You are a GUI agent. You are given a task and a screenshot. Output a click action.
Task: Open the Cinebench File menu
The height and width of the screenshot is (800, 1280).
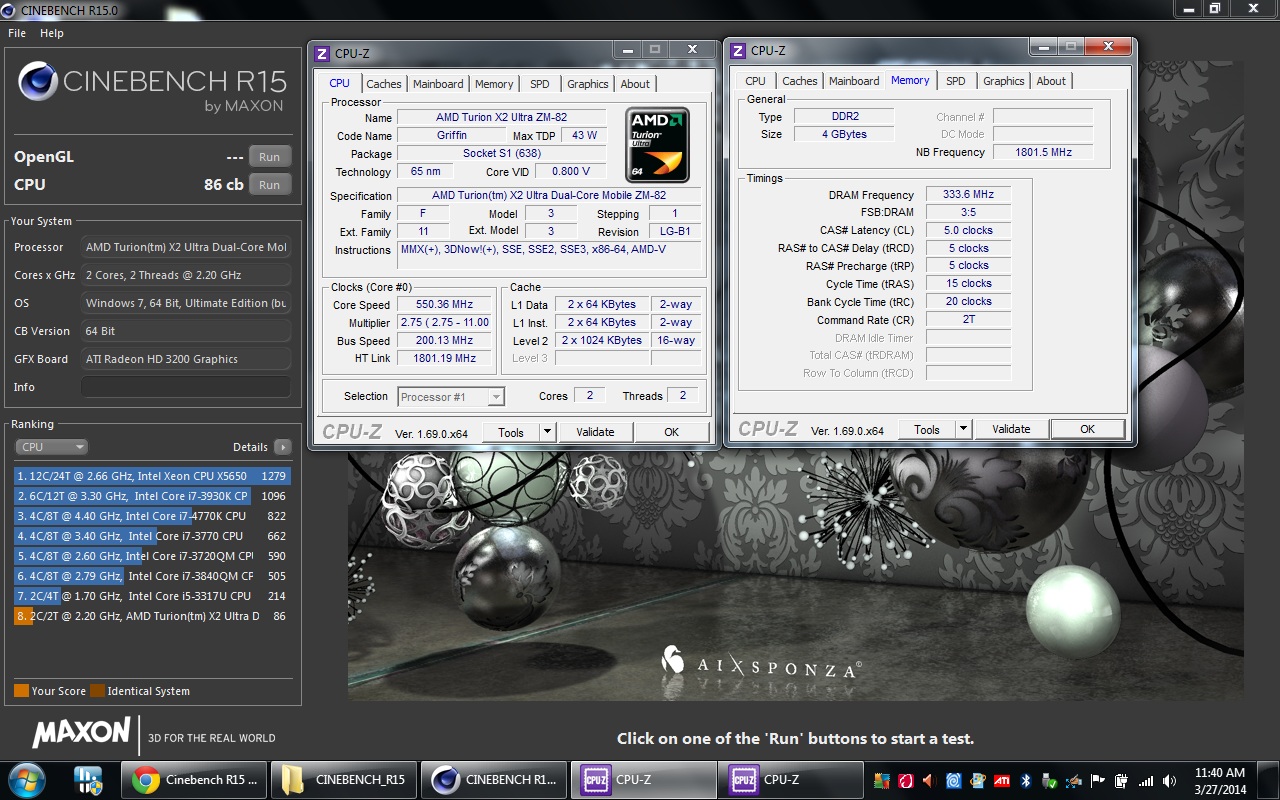[x=17, y=33]
